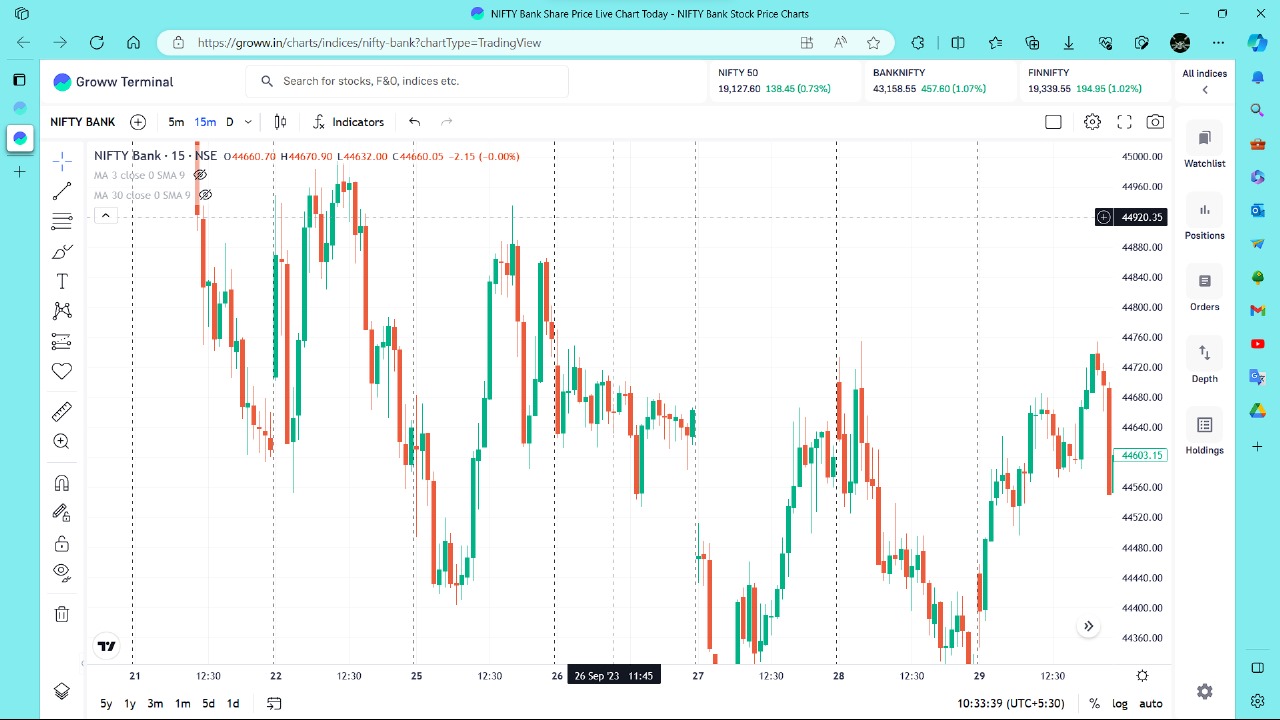Select the brush drawing tool

click(62, 252)
